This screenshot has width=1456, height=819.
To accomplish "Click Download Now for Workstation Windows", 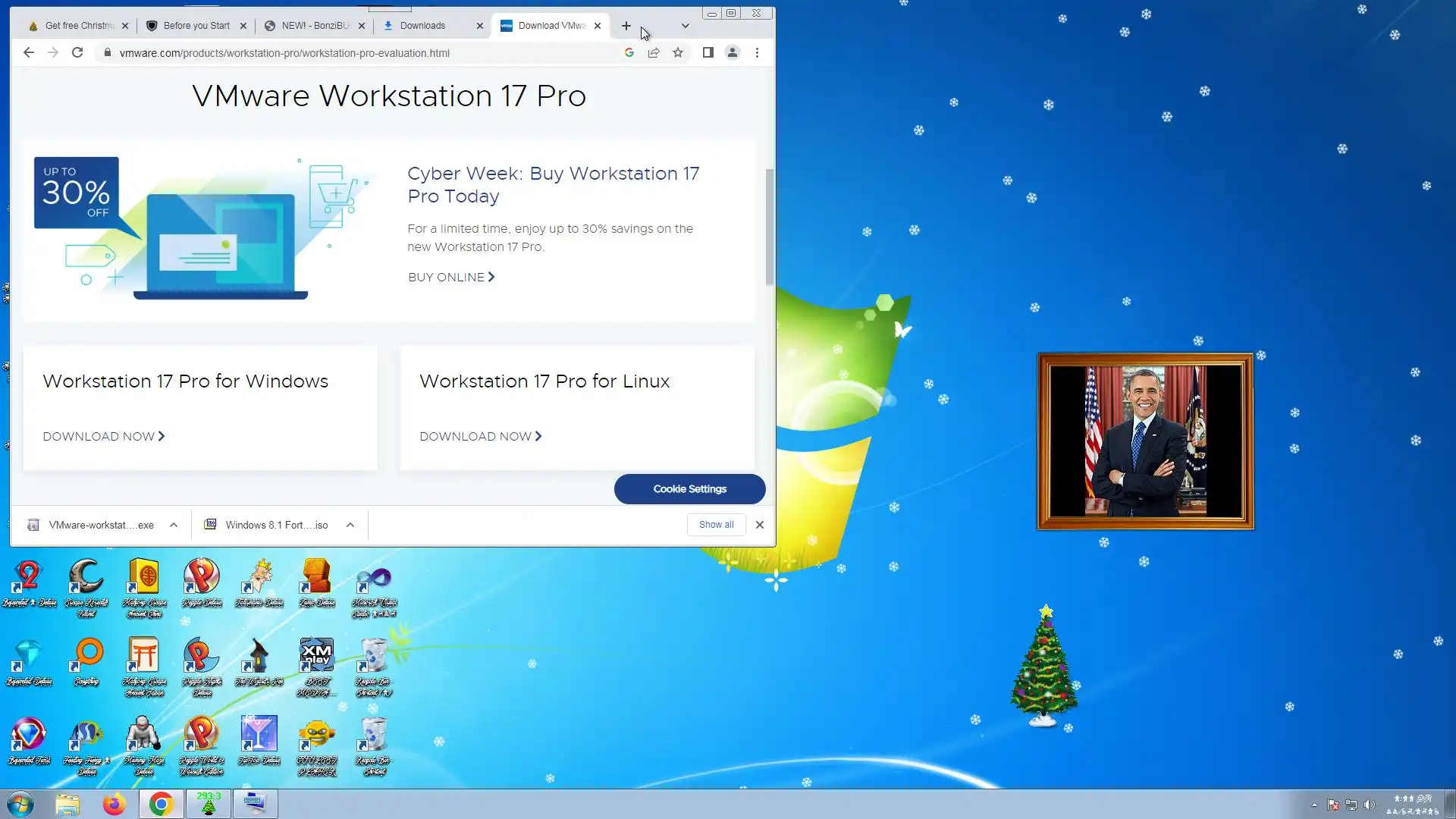I will [x=104, y=437].
